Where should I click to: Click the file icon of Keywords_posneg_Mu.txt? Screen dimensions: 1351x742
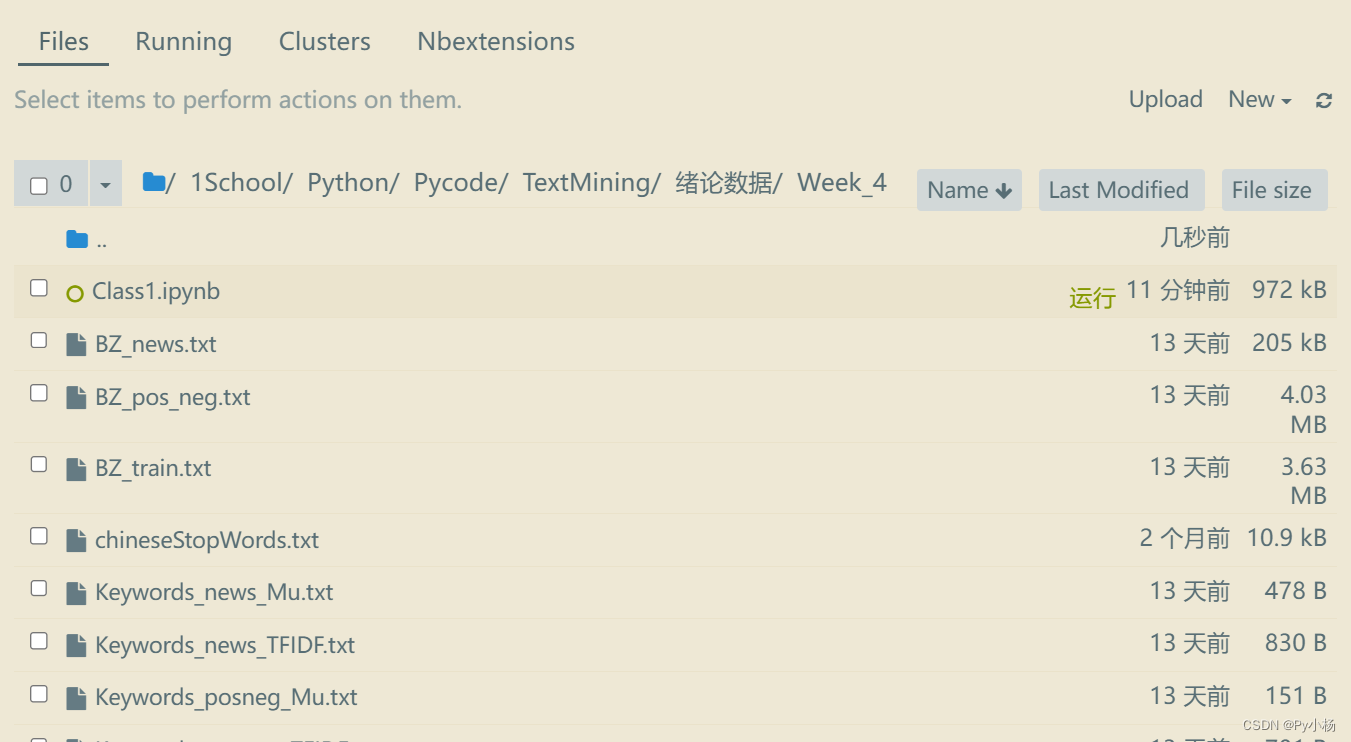point(76,698)
